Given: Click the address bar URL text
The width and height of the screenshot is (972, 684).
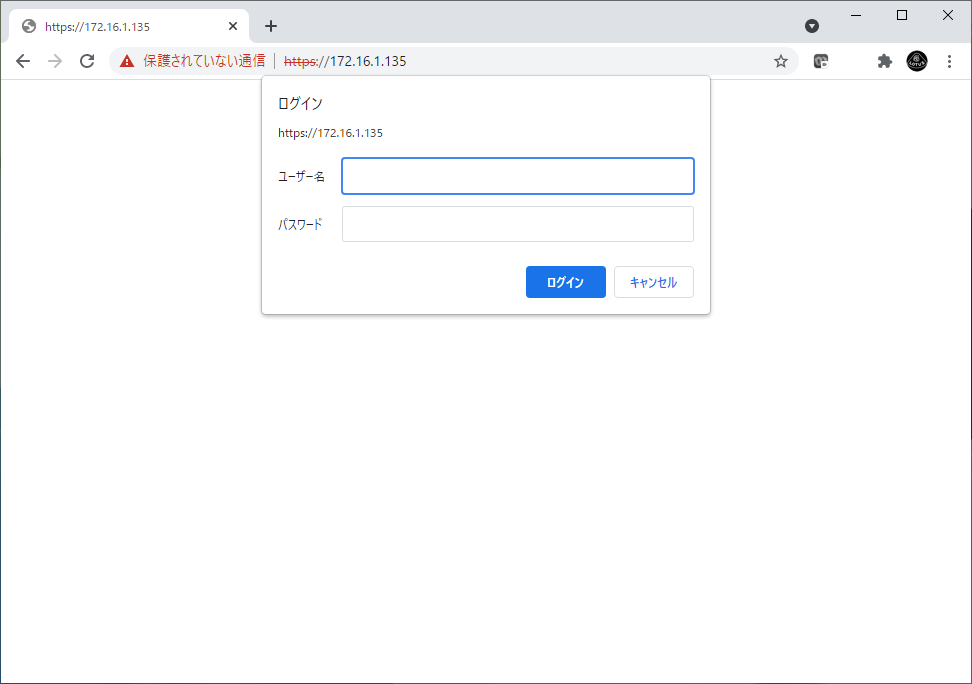Looking at the screenshot, I should click(x=367, y=61).
